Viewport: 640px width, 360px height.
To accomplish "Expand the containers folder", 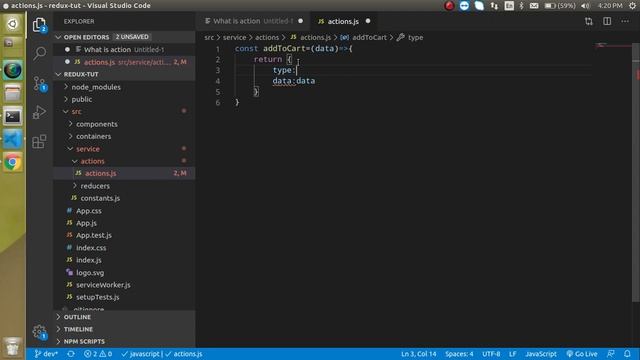I will (124, 136).
